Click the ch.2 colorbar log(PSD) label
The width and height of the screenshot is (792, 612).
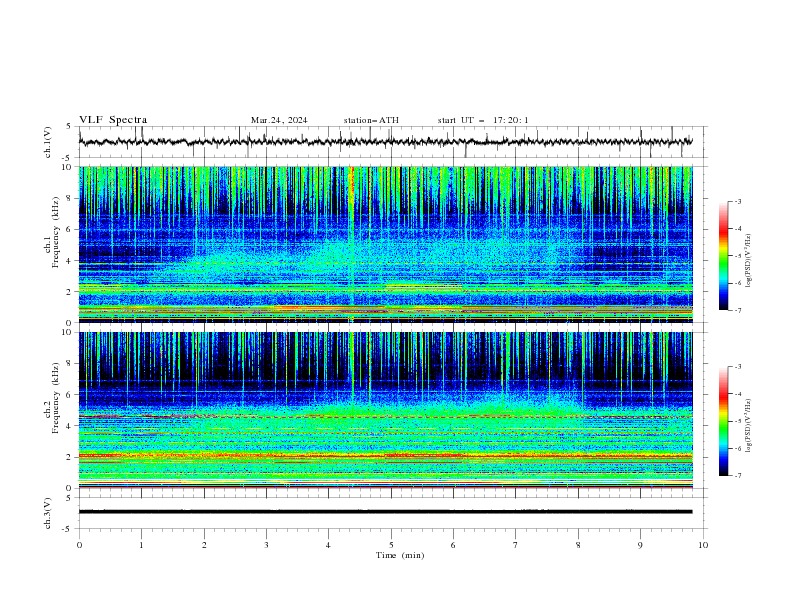tap(749, 426)
